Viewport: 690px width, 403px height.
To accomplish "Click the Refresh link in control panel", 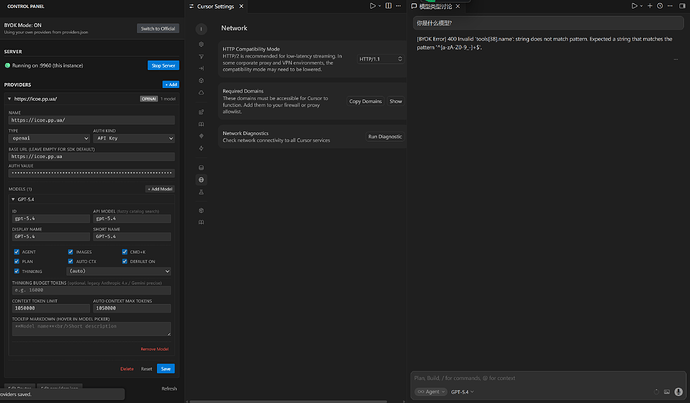I will 169,389.
